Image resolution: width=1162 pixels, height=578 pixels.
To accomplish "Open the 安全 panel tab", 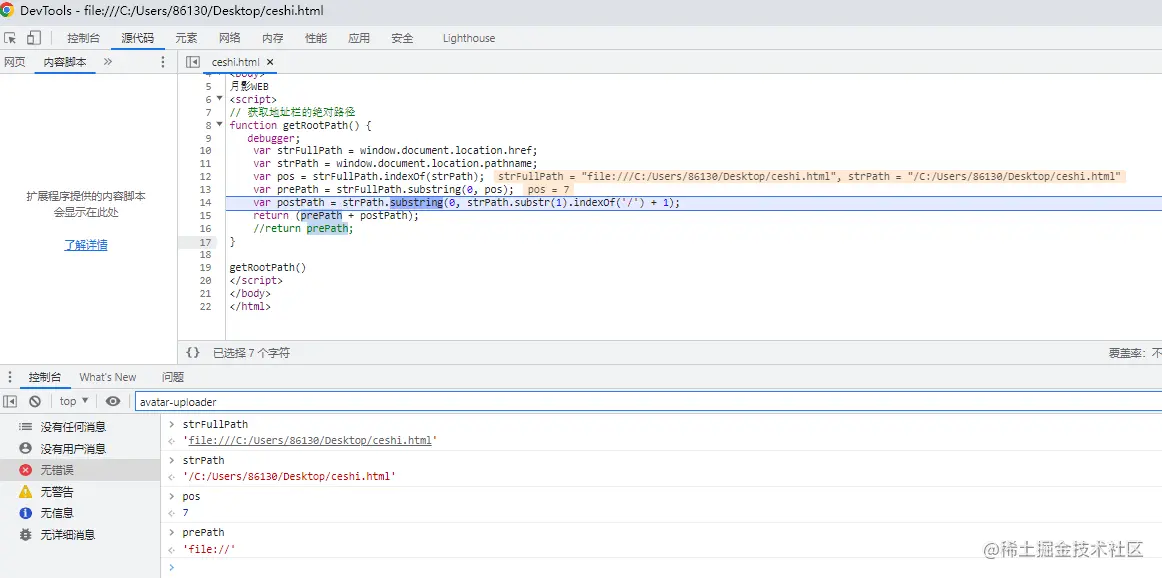I will (402, 39).
